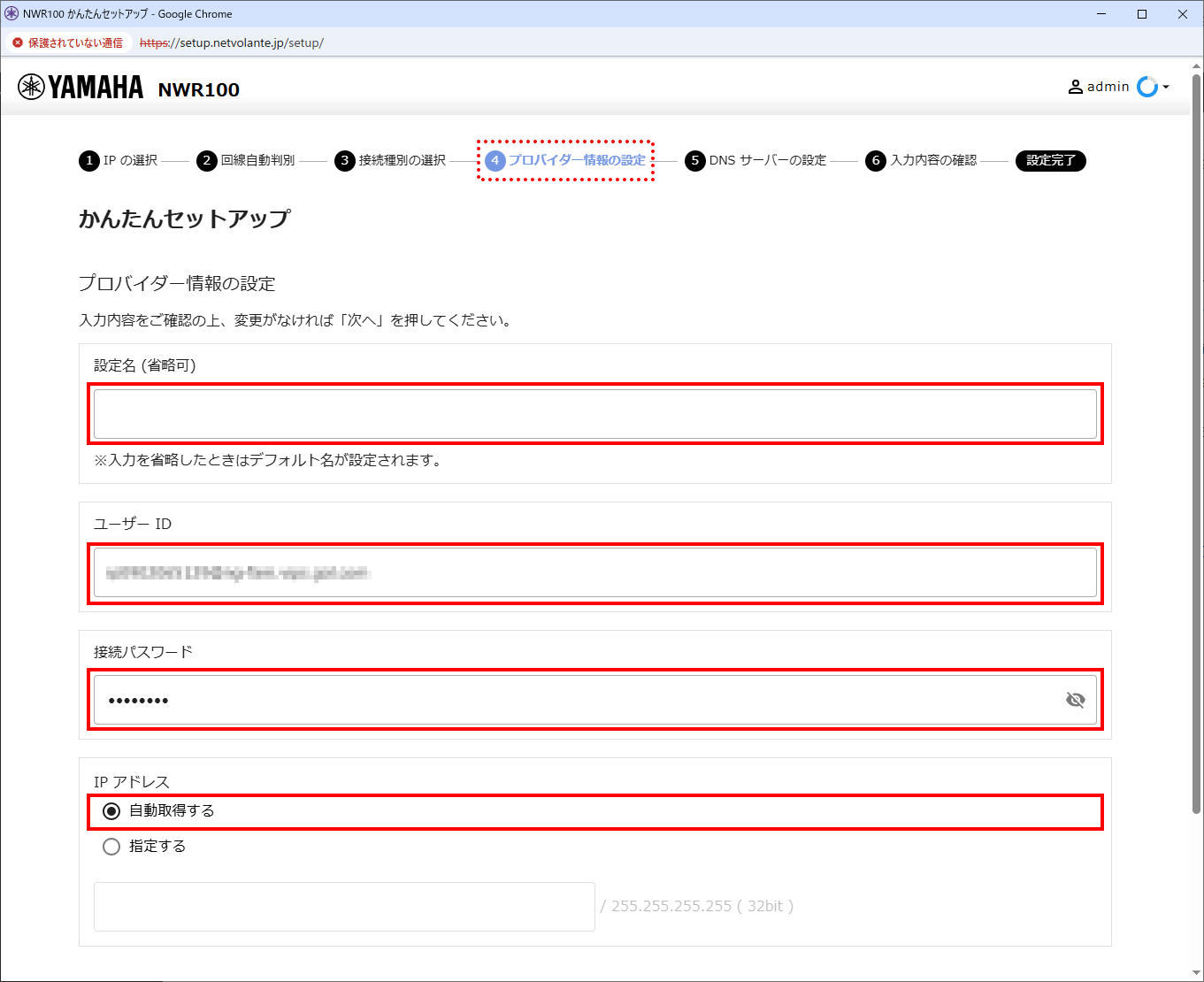Image resolution: width=1204 pixels, height=982 pixels.
Task: Click the 設定完了 step badge
Action: pyautogui.click(x=1050, y=160)
